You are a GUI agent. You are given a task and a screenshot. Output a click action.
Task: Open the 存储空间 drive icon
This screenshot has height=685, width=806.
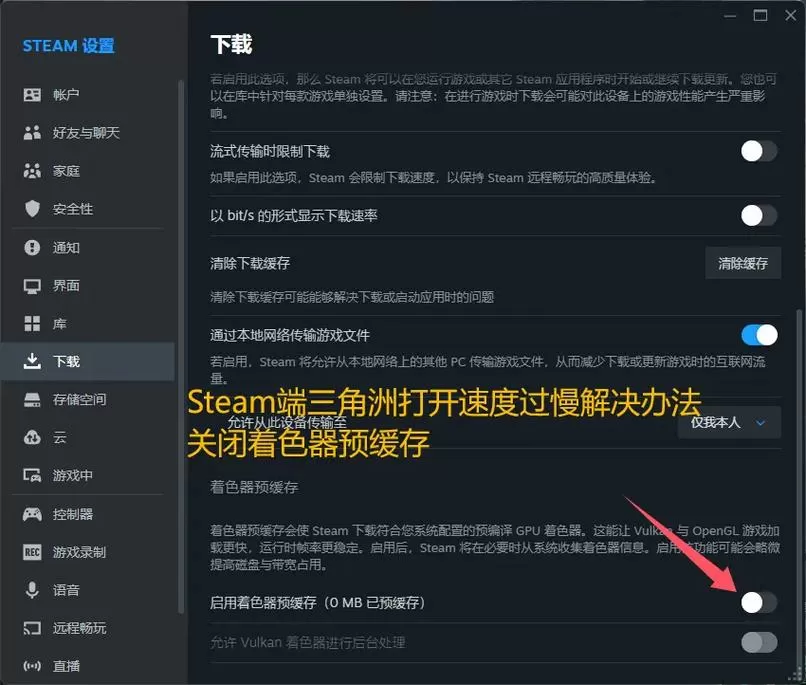click(32, 399)
